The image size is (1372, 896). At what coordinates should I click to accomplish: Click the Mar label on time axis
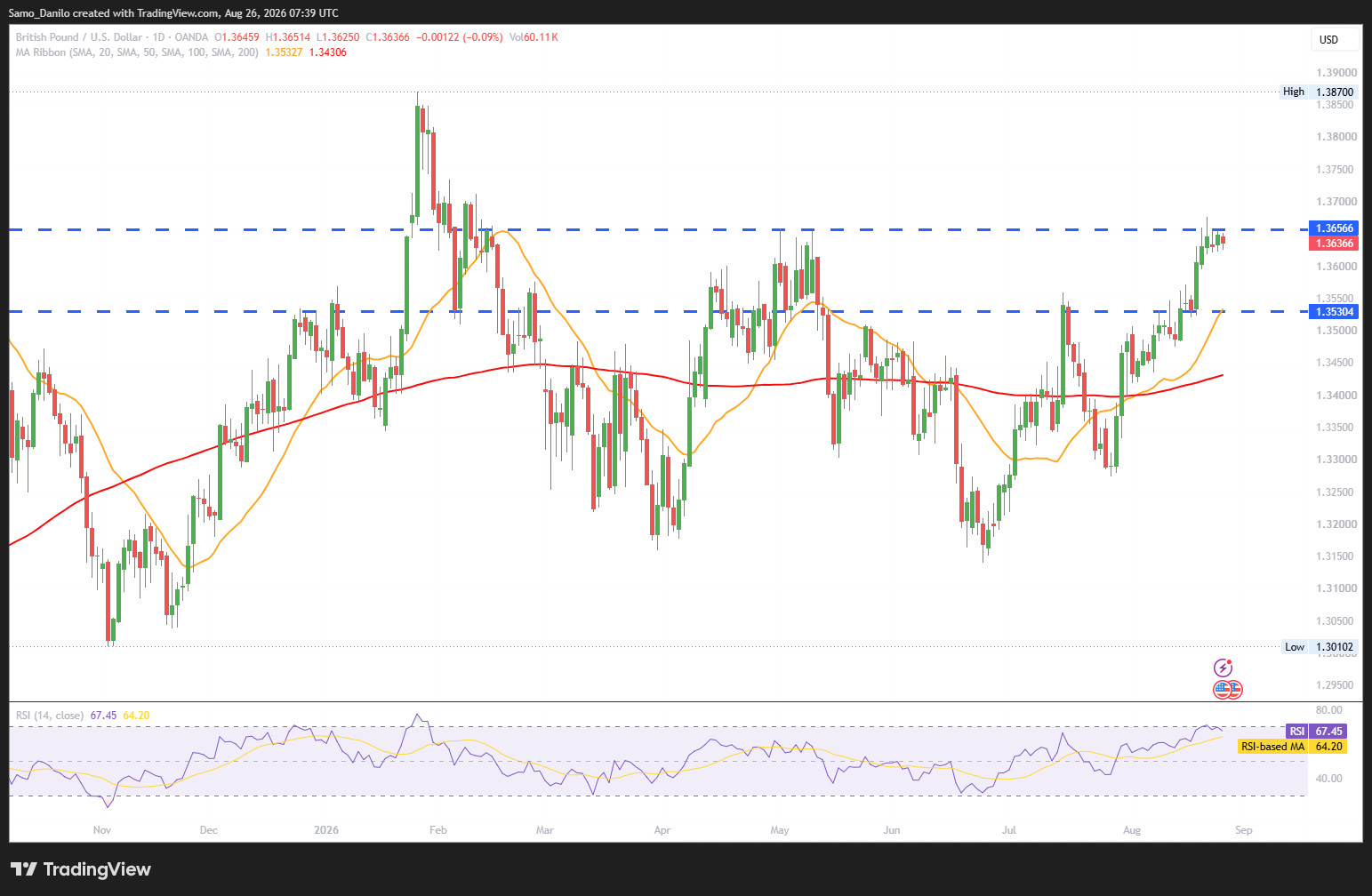(545, 830)
